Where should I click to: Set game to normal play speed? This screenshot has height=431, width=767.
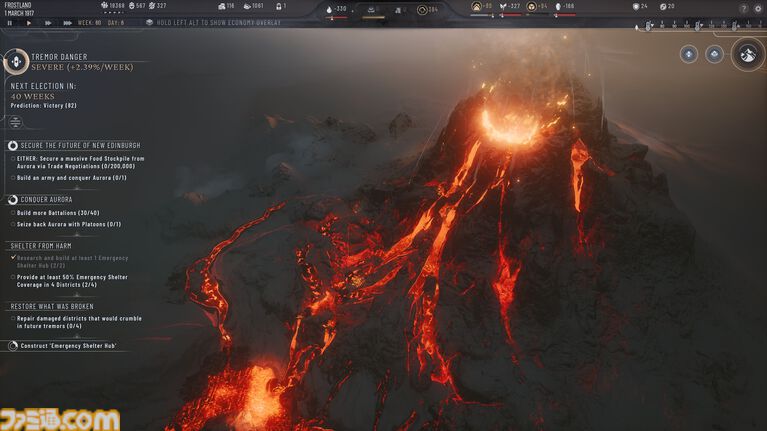tap(28, 22)
